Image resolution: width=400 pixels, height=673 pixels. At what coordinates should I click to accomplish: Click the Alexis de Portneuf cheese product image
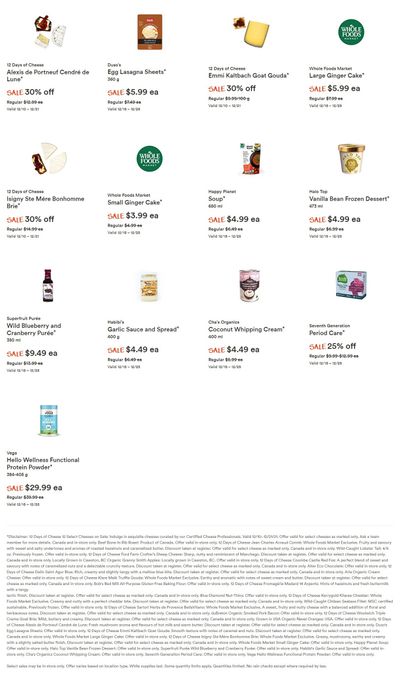pyautogui.click(x=50, y=31)
